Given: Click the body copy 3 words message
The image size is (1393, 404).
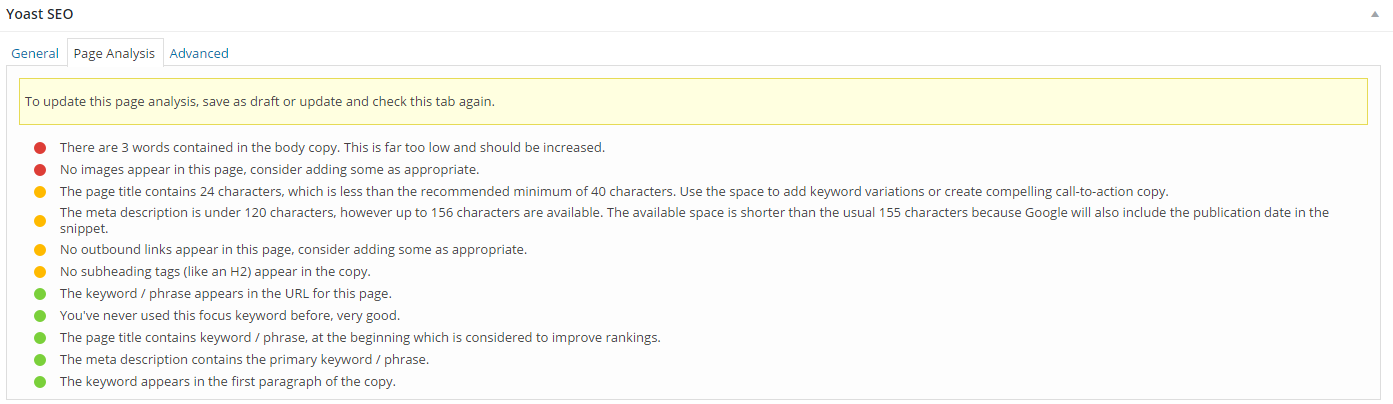Looking at the screenshot, I should coord(332,148).
